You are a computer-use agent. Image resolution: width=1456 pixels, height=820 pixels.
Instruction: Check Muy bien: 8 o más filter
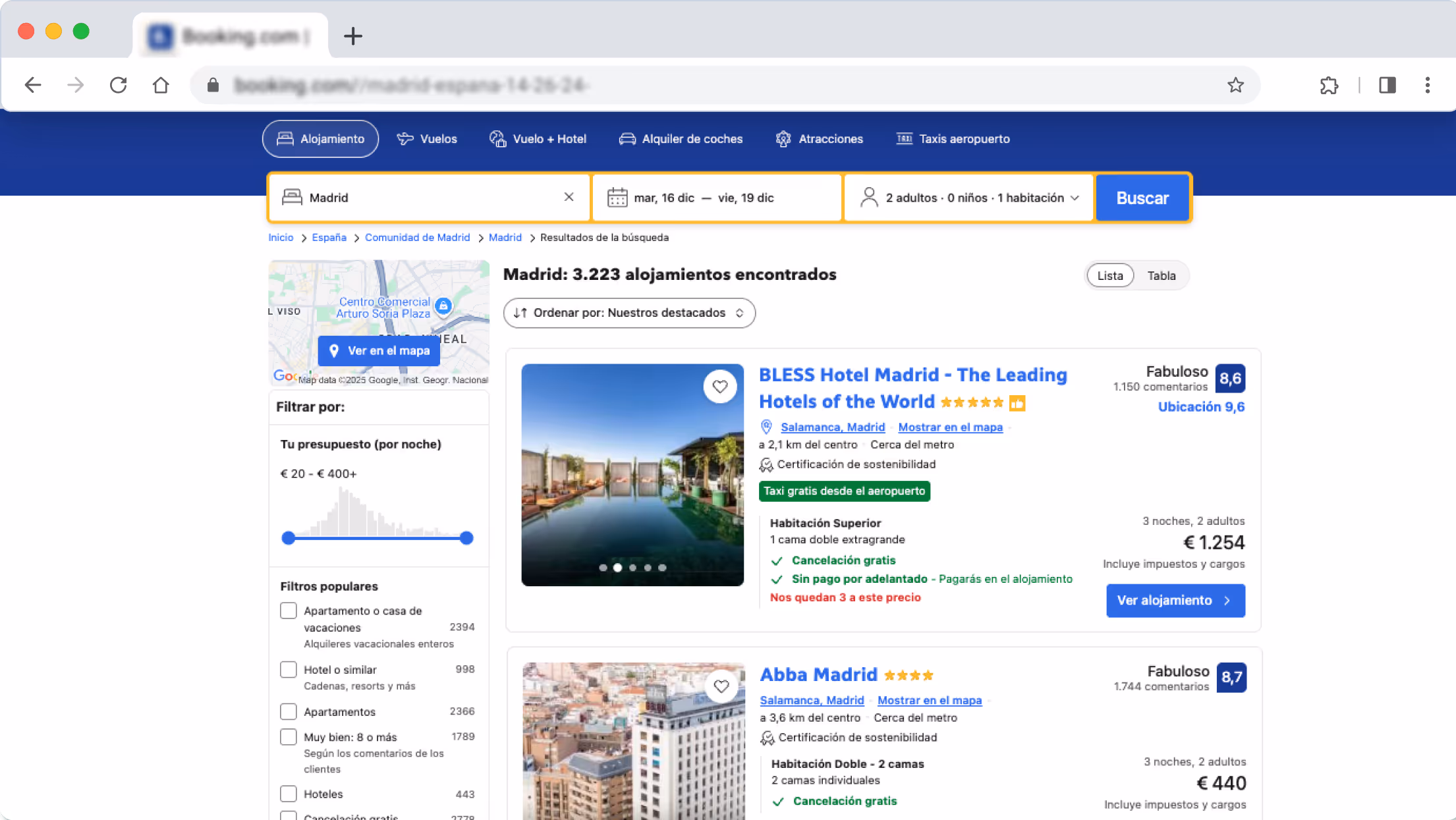click(x=289, y=737)
